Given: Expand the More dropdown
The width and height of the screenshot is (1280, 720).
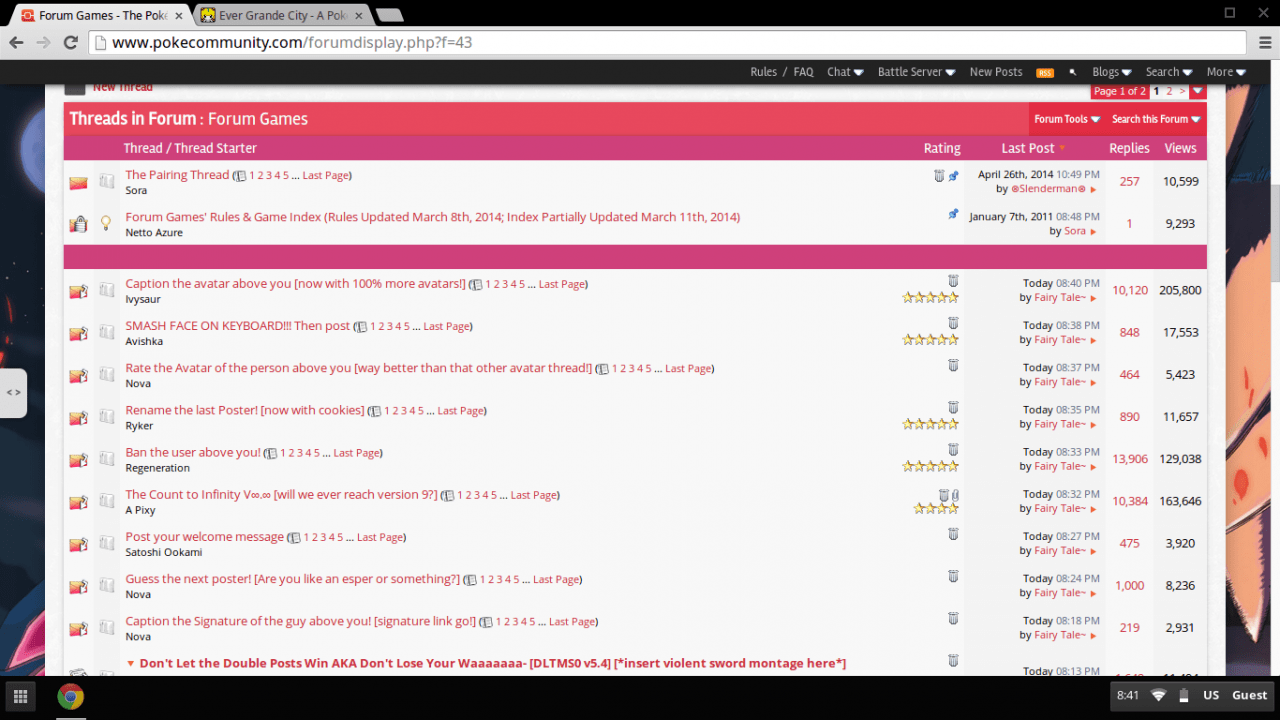Looking at the screenshot, I should [1226, 72].
